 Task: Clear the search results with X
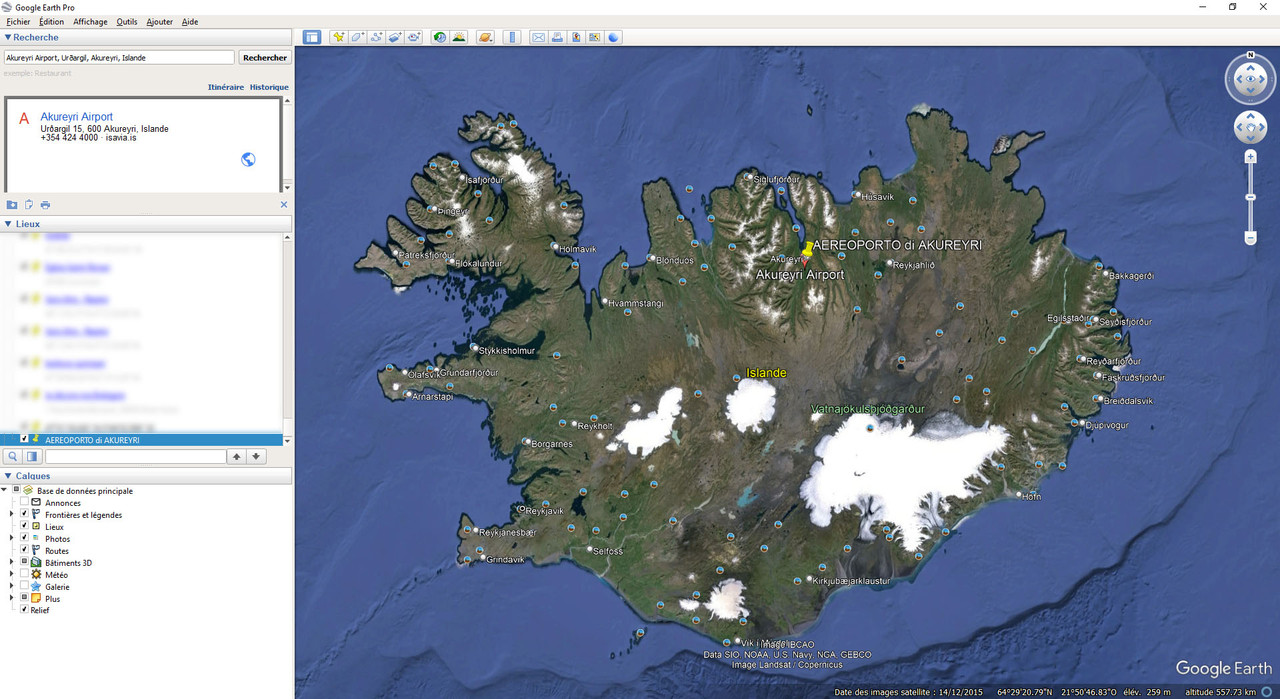[283, 204]
